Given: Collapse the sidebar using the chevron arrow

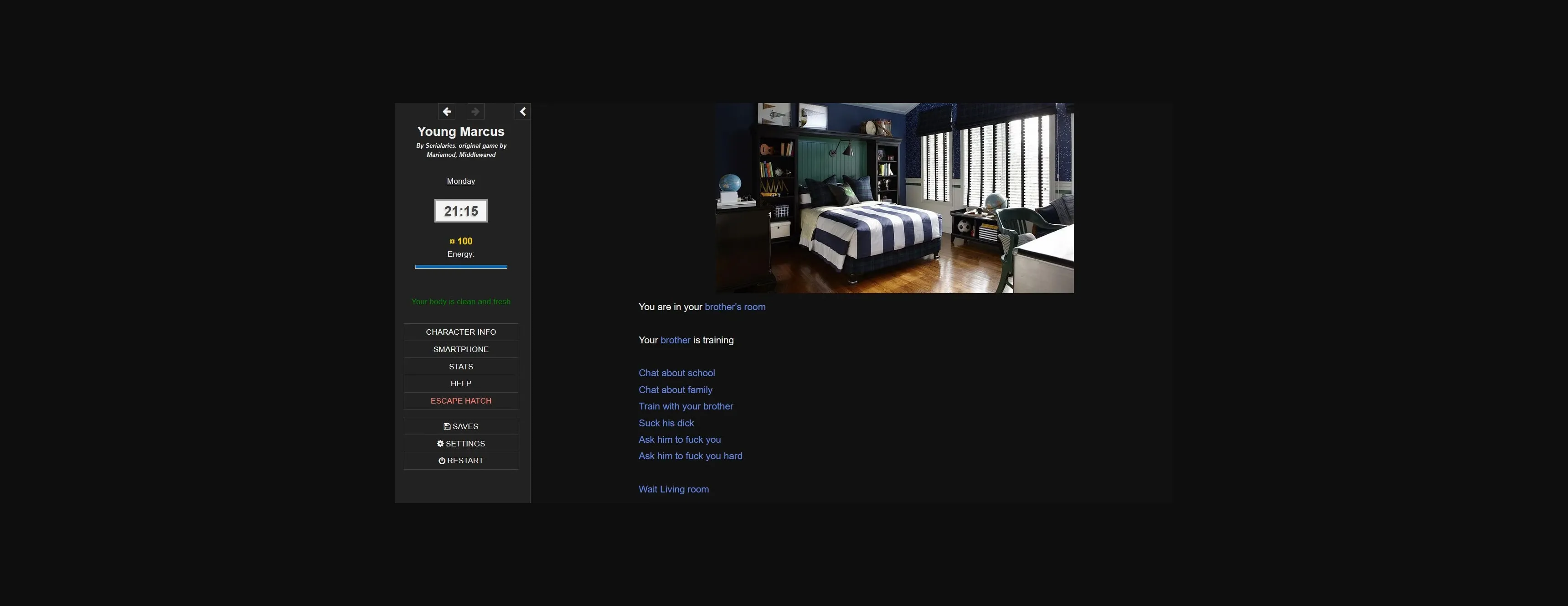Looking at the screenshot, I should 522,111.
